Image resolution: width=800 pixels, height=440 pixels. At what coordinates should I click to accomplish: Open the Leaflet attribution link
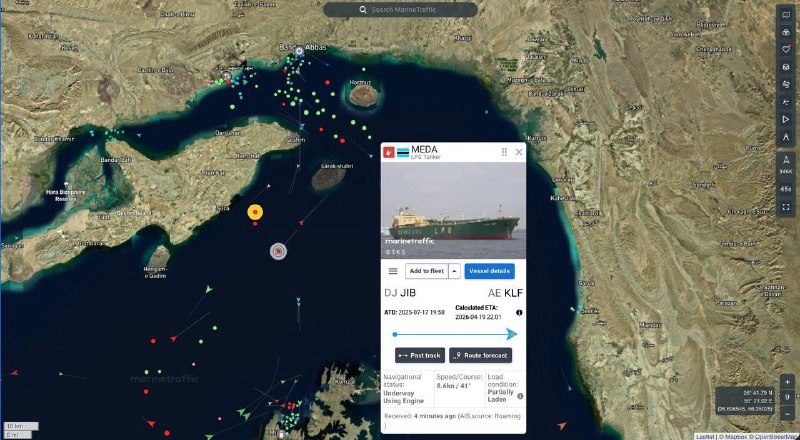coord(705,437)
